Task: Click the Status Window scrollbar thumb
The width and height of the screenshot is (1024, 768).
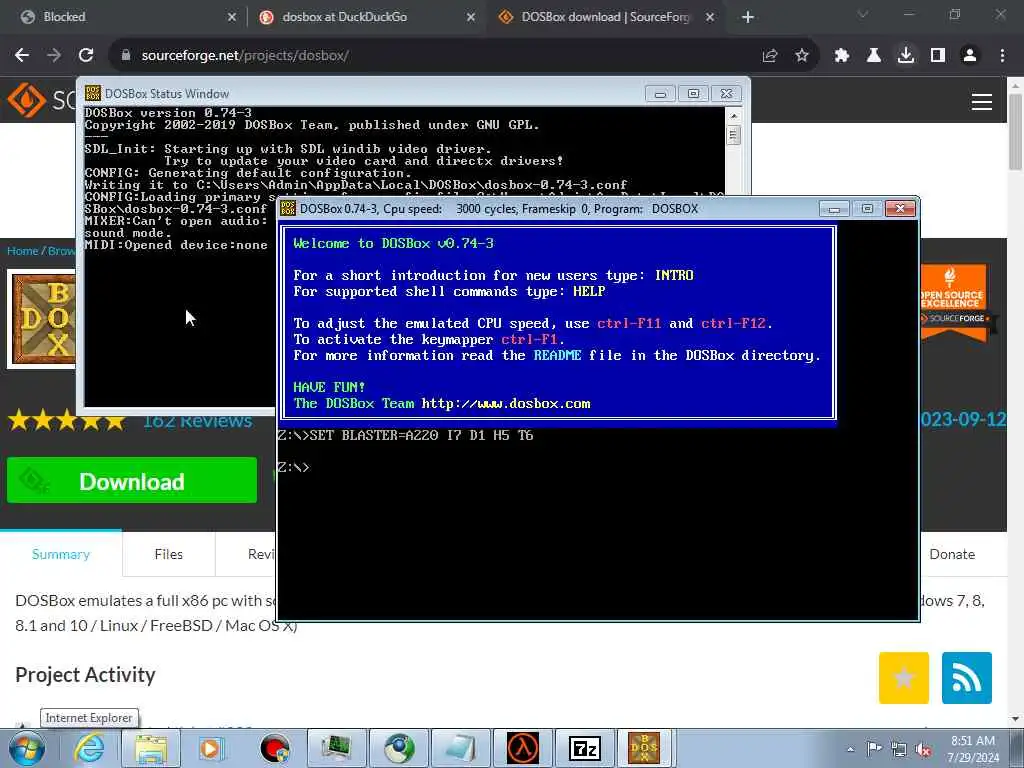Action: pos(733,135)
